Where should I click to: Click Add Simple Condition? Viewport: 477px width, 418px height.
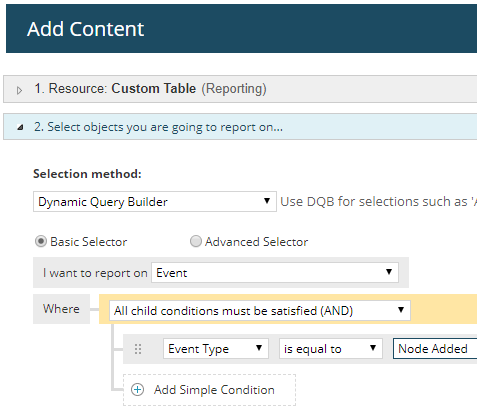point(209,390)
